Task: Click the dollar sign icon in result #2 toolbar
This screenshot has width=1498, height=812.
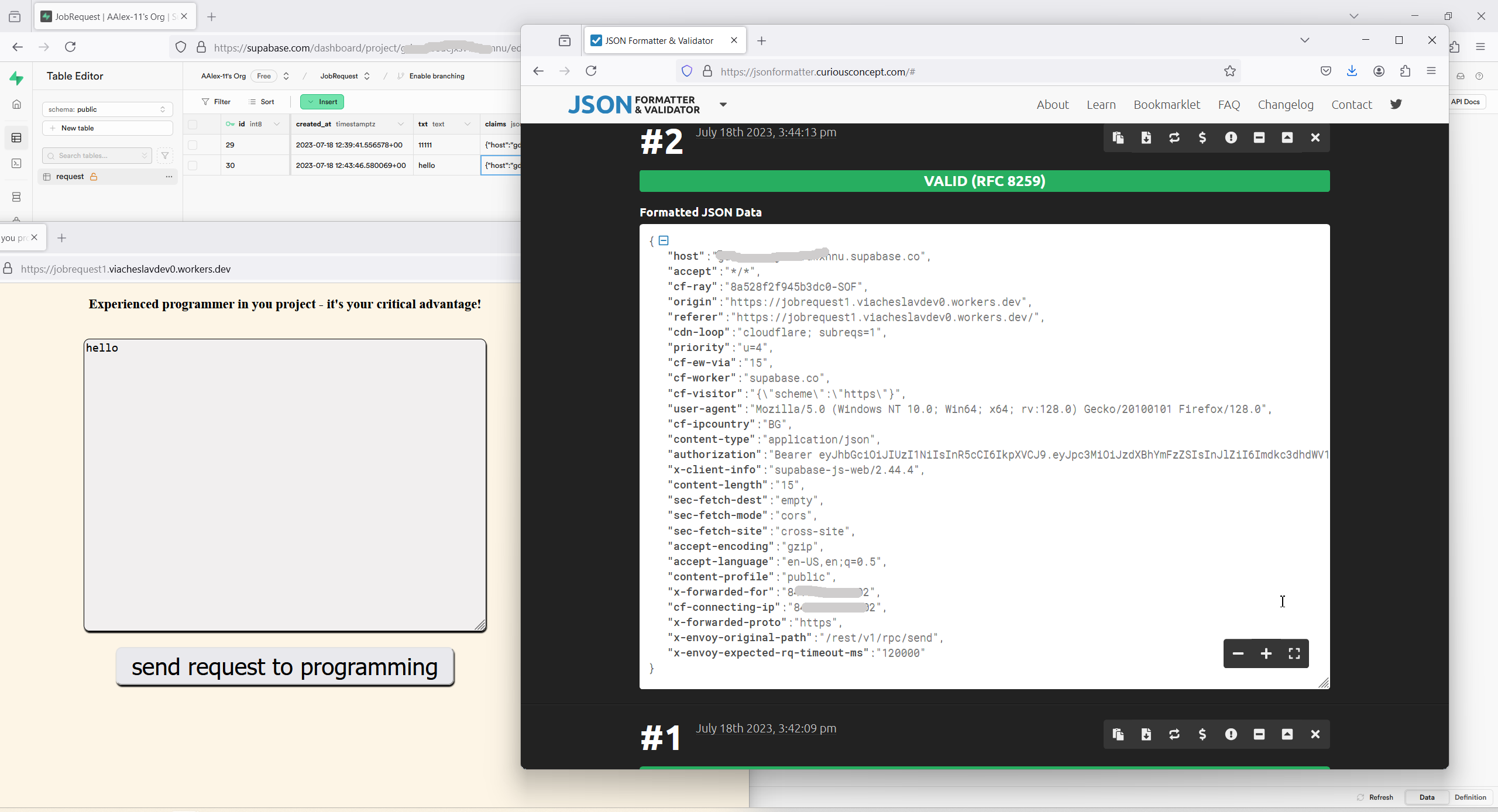Action: 1202,137
